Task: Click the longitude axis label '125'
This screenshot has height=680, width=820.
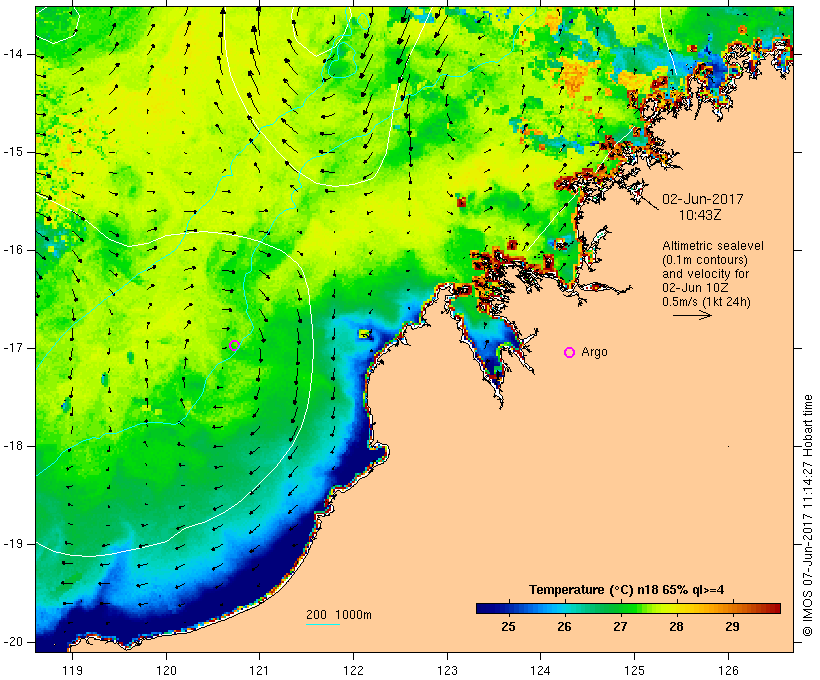Action: (x=634, y=670)
